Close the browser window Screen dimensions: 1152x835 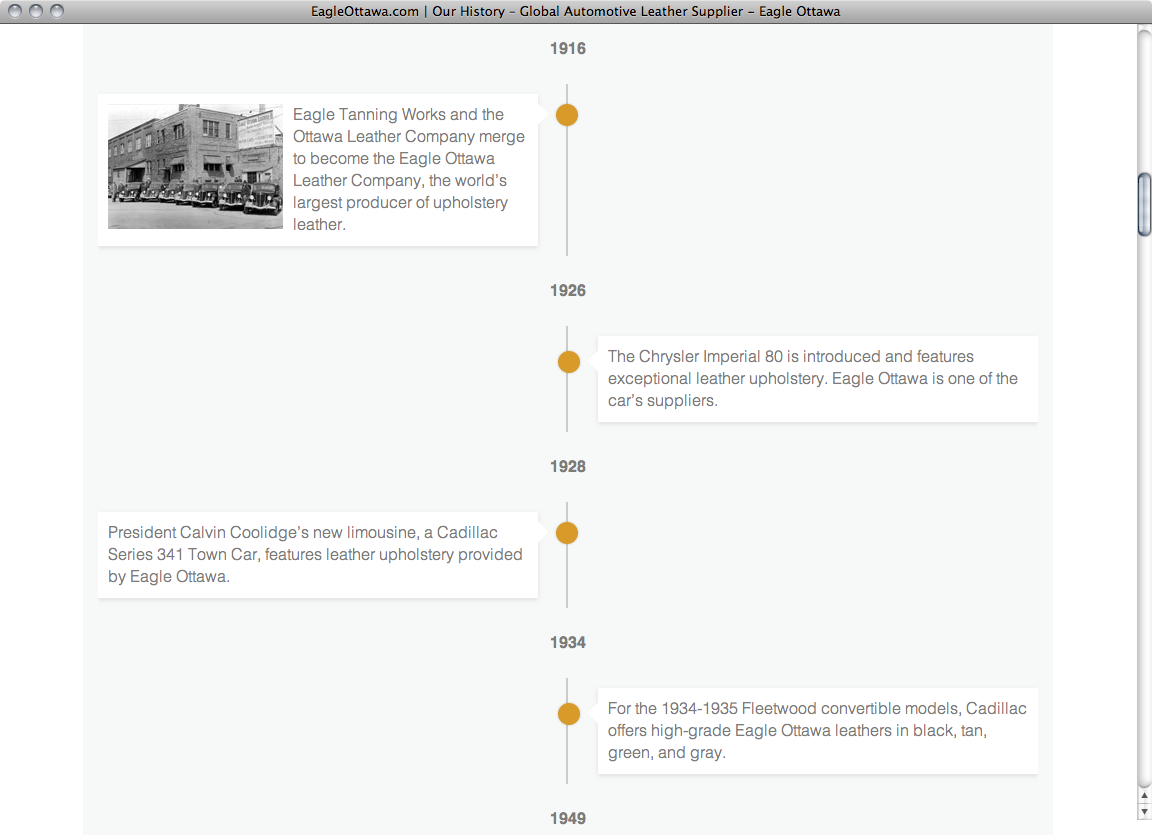click(15, 11)
